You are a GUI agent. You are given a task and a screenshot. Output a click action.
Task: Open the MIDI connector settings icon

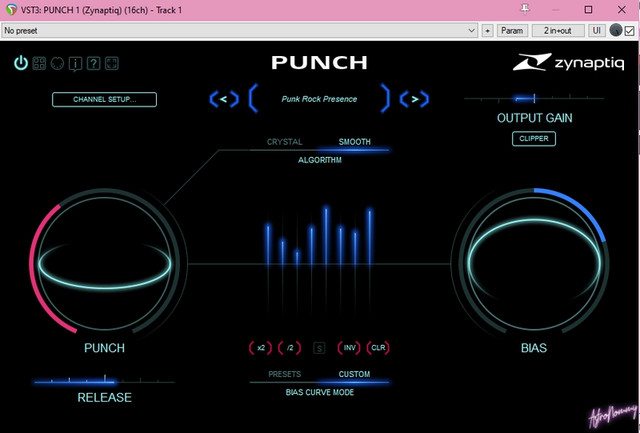click(x=57, y=63)
